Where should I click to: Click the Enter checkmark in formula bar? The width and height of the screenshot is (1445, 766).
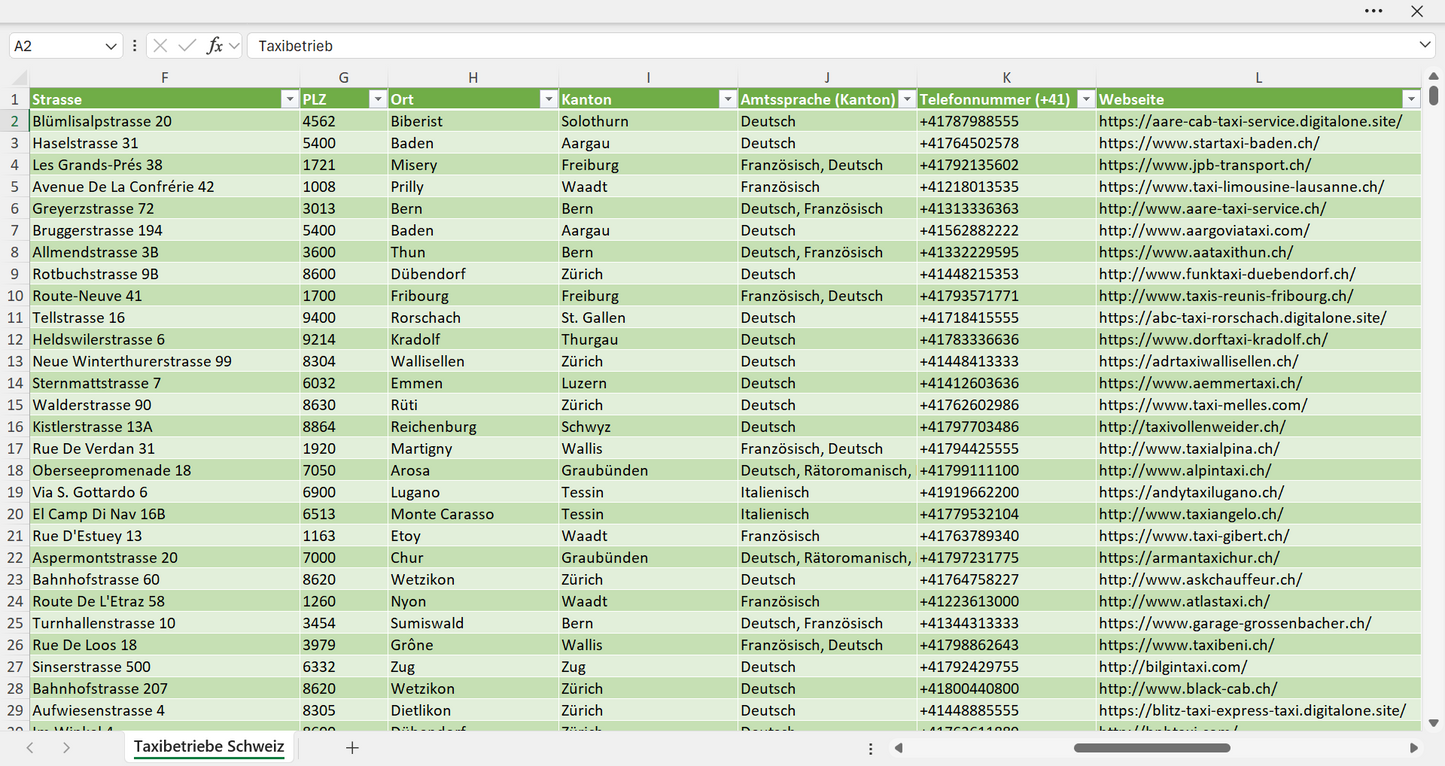click(187, 46)
